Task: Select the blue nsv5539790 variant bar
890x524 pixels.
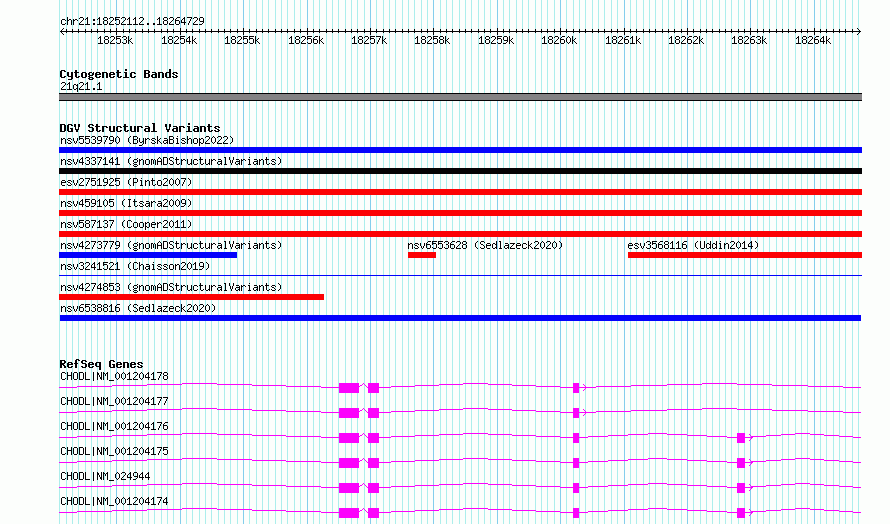Action: (x=460, y=150)
